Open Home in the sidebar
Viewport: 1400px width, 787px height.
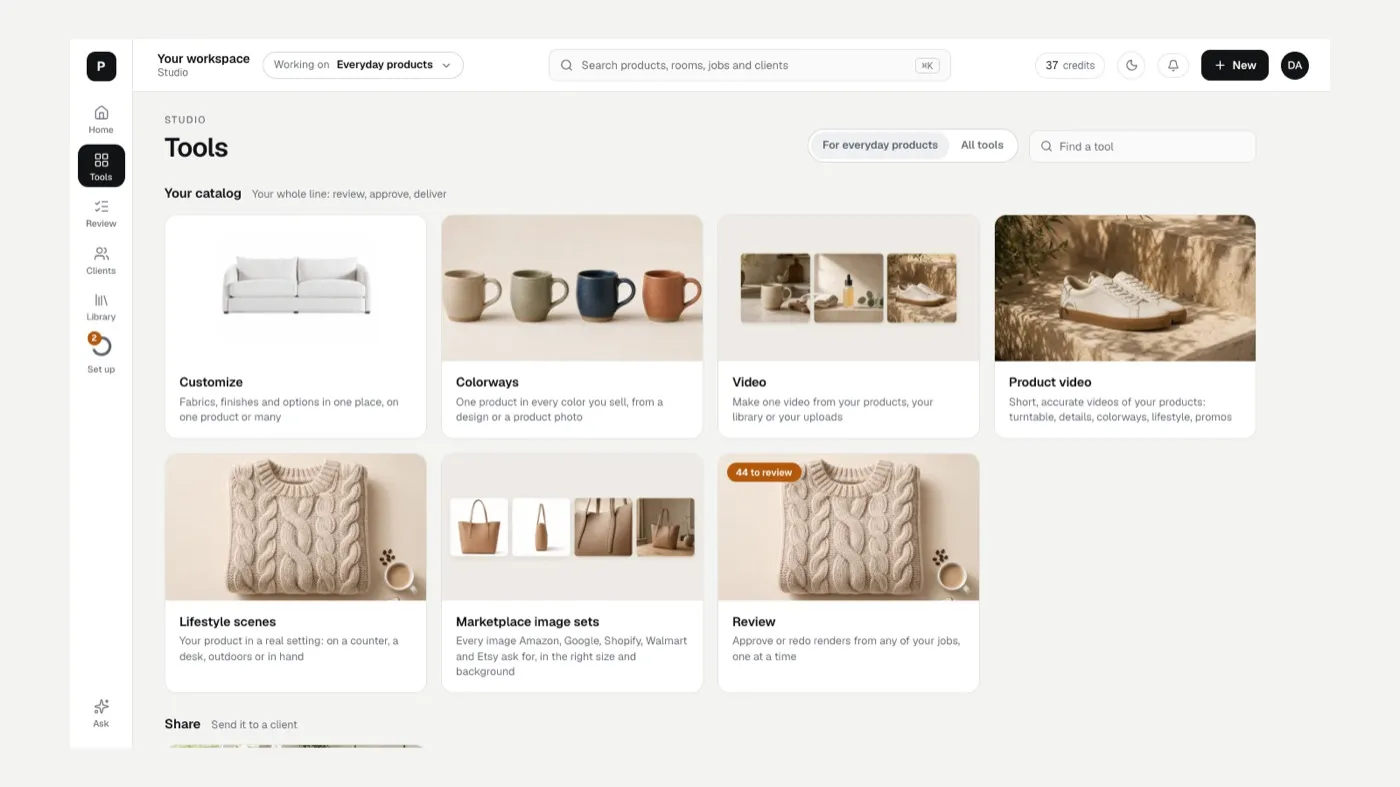pos(101,119)
